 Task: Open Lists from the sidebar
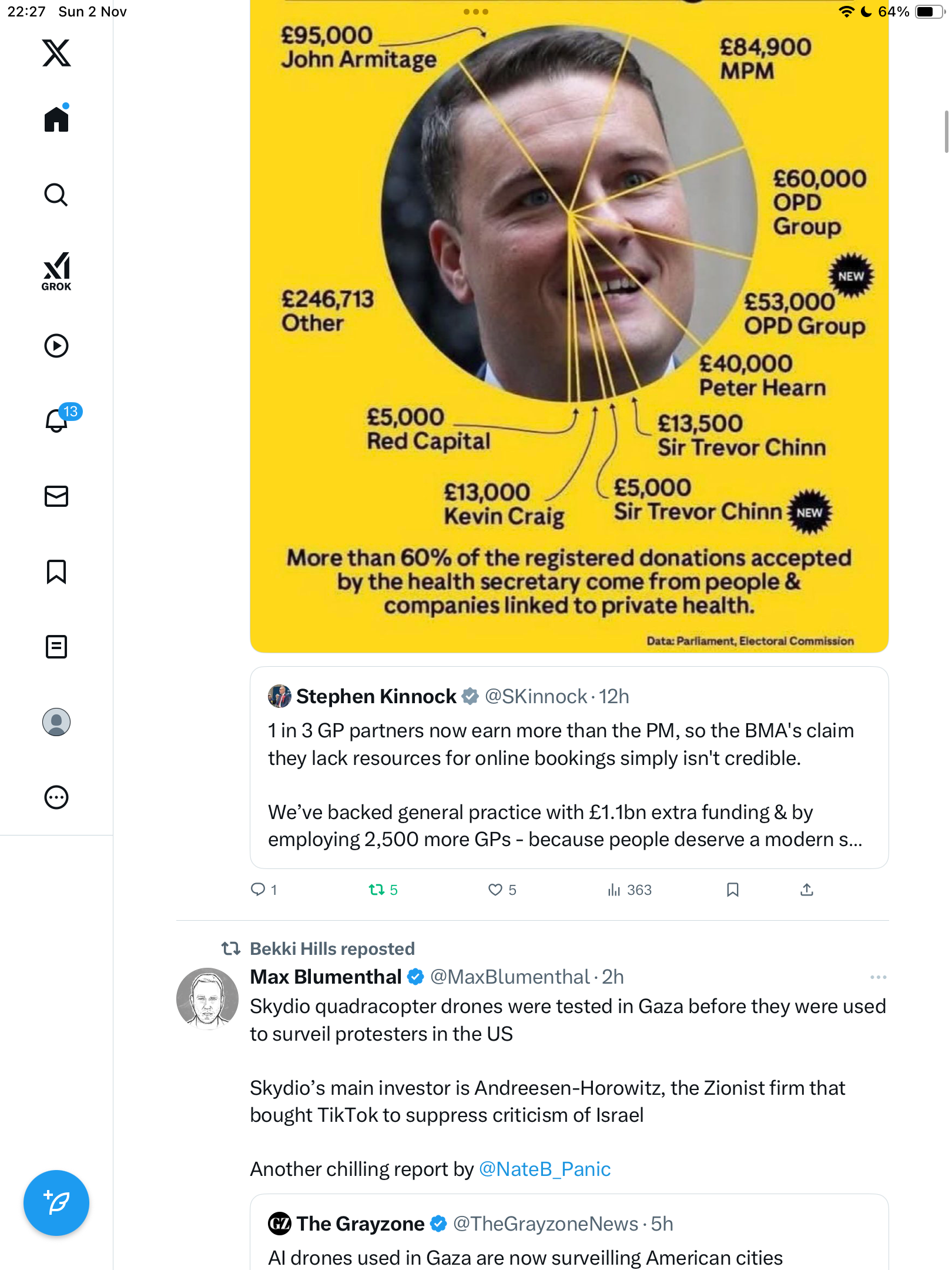coord(56,647)
